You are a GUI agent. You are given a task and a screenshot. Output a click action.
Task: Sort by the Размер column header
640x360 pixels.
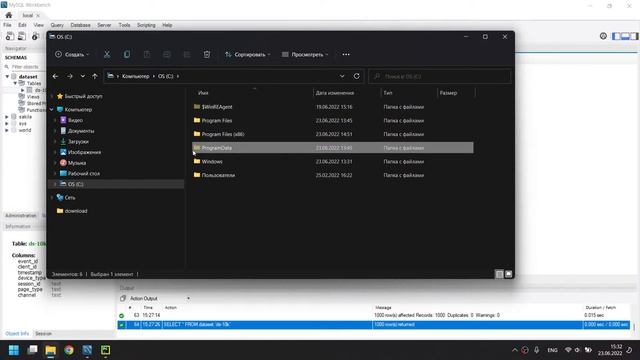point(448,93)
